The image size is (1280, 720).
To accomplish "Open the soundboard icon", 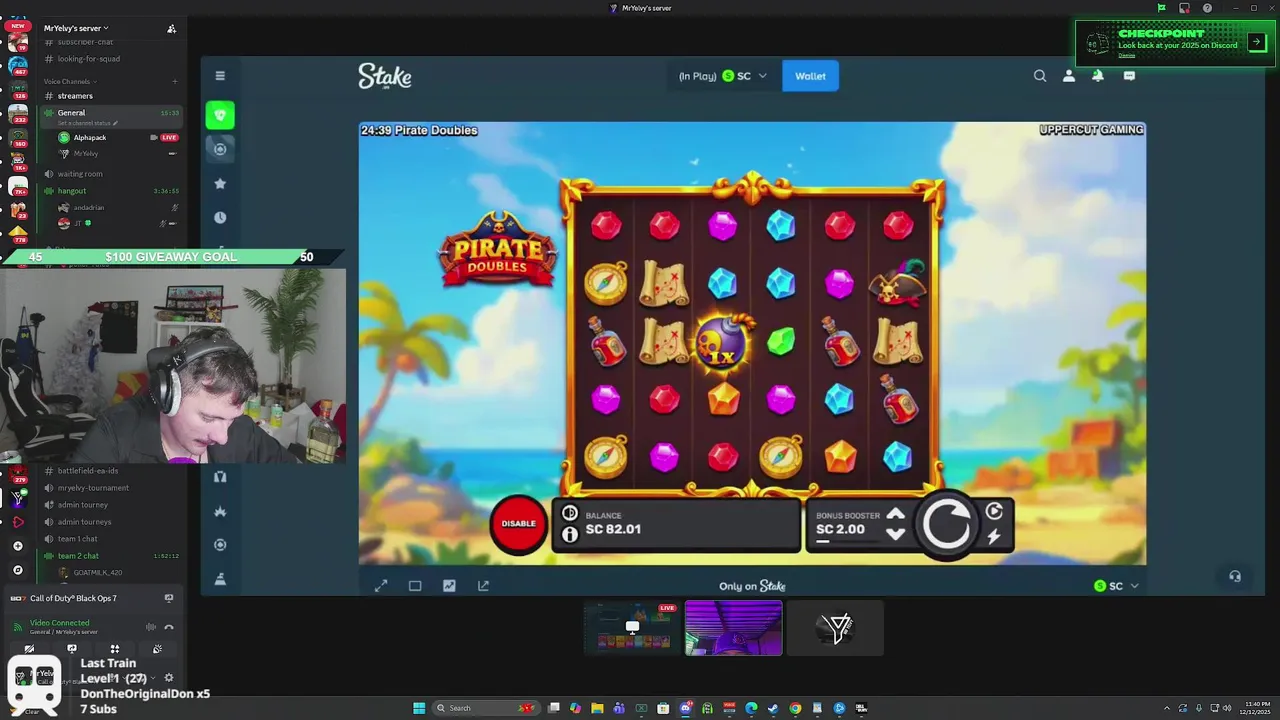I will [157, 649].
